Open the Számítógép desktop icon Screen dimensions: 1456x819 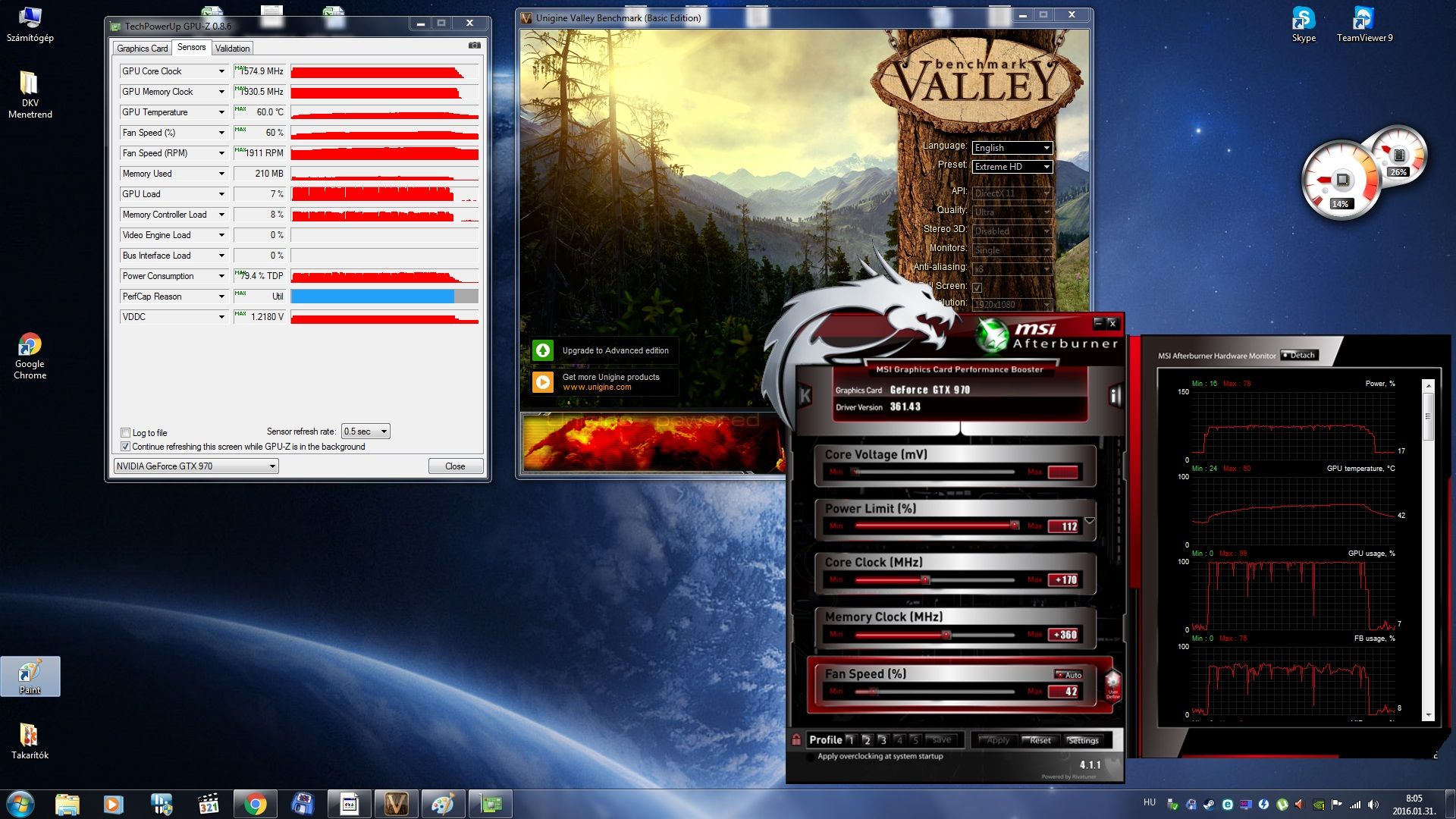[x=30, y=24]
